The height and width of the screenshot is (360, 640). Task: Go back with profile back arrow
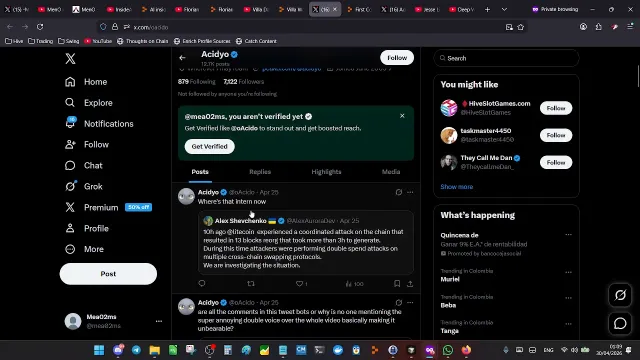182,58
